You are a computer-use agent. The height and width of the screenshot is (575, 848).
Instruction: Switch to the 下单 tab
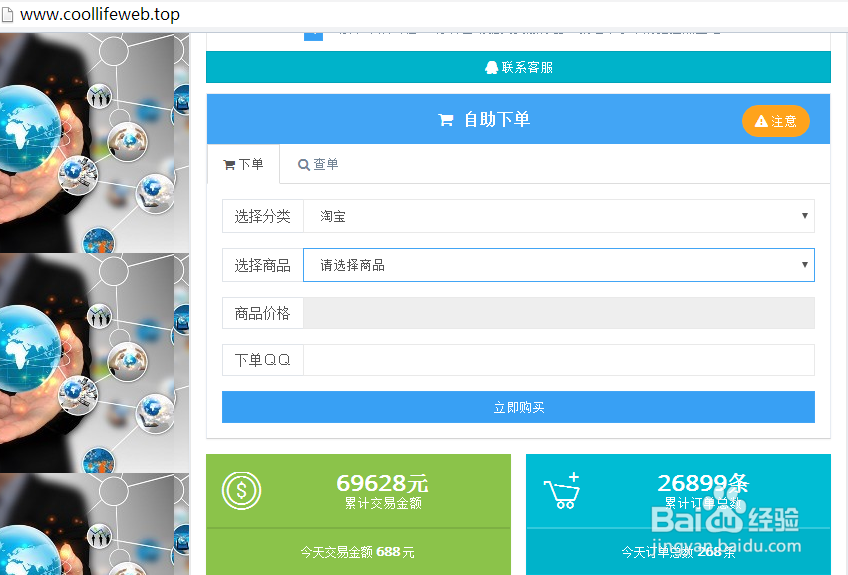pyautogui.click(x=243, y=164)
